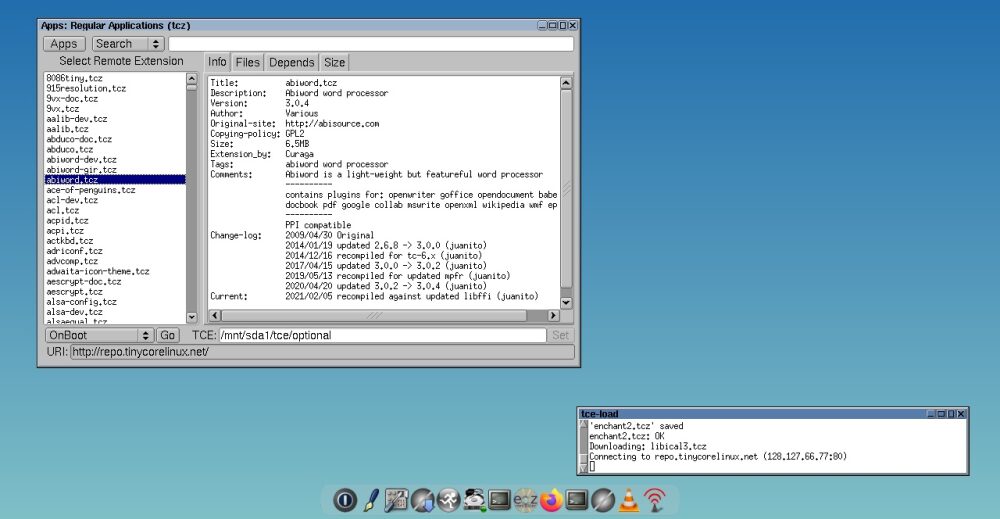
Task: Switch to the Files tab
Action: pyautogui.click(x=247, y=62)
